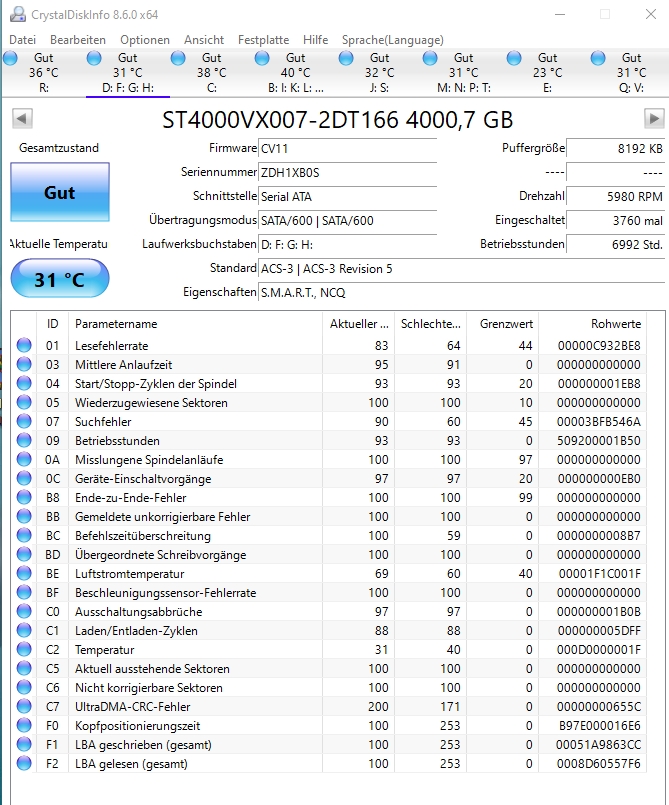This screenshot has width=669, height=805.
Task: Click status orb for Wiederzugewiesene Sektoren
Action: (24, 402)
